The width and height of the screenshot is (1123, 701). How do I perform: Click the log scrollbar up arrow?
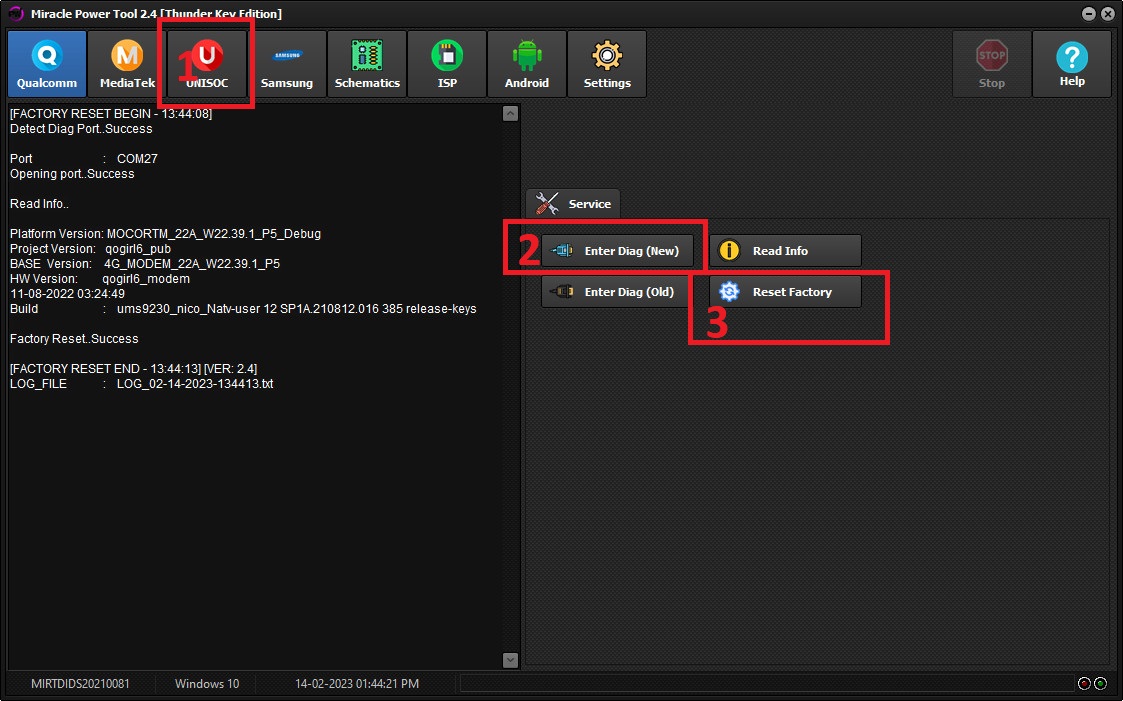[x=511, y=114]
